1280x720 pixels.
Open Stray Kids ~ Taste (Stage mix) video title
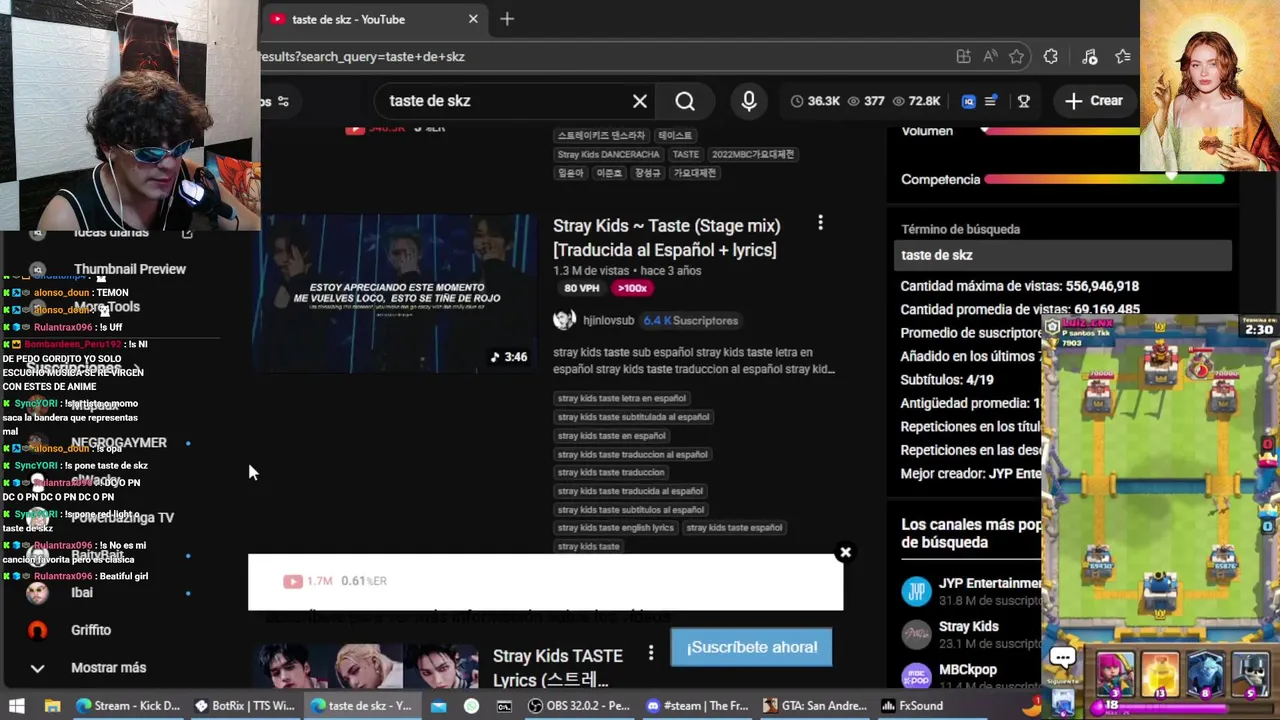point(667,238)
